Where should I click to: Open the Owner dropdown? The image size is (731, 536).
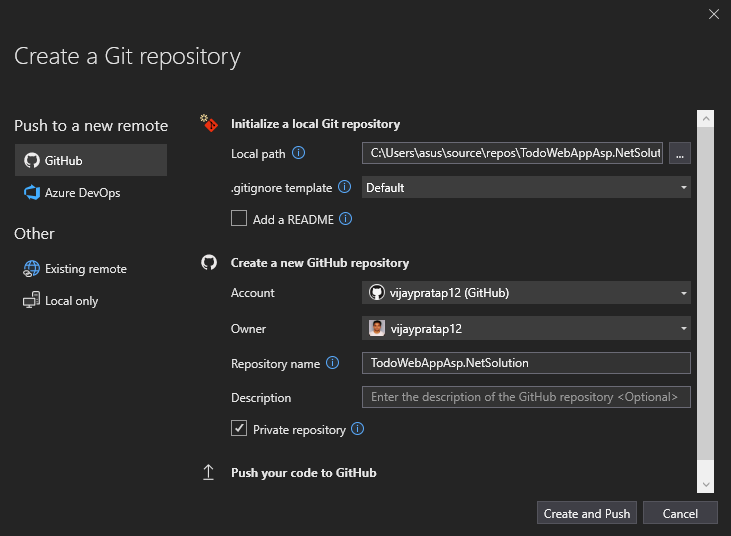pyautogui.click(x=526, y=328)
